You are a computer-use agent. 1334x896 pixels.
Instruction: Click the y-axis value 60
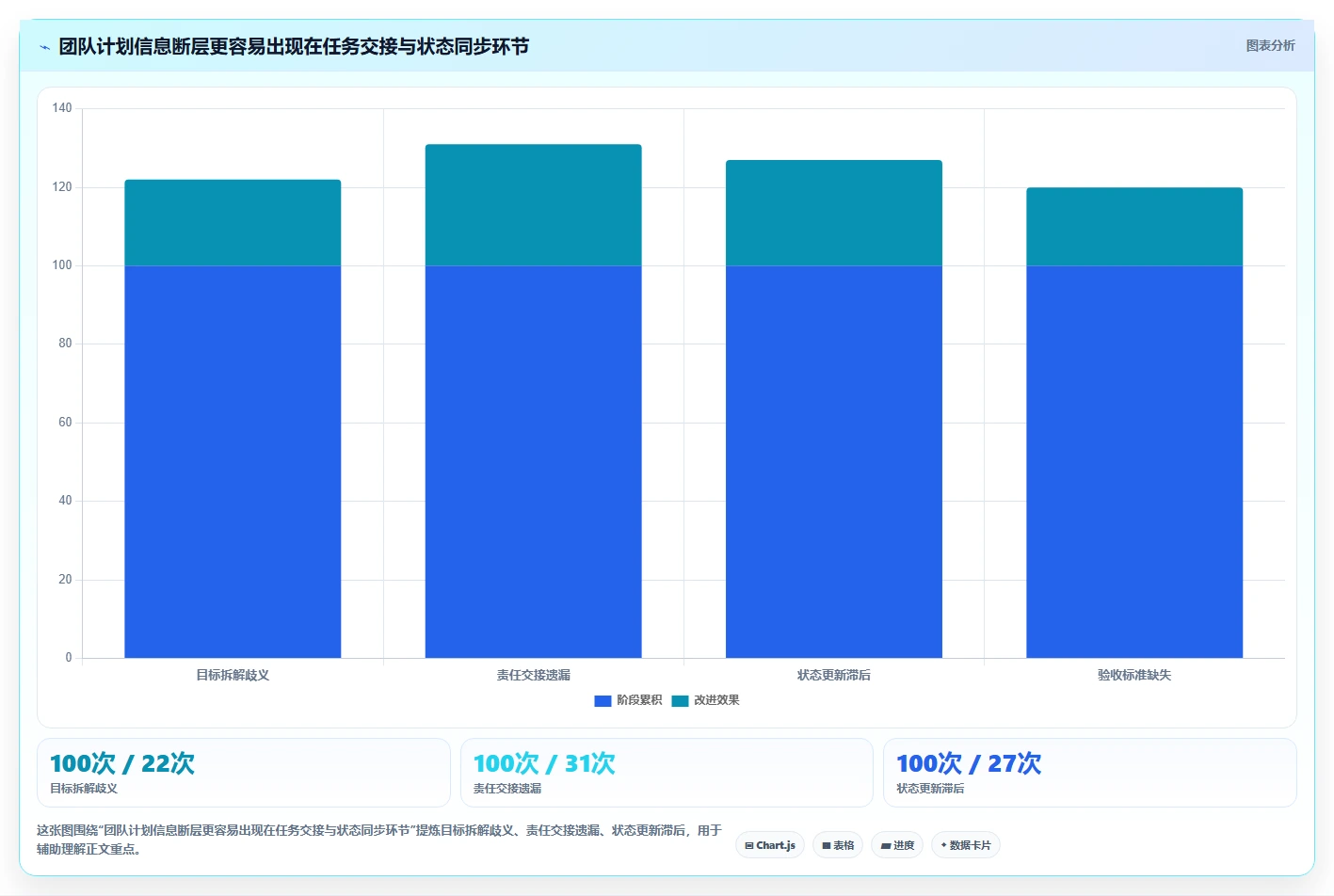point(65,423)
